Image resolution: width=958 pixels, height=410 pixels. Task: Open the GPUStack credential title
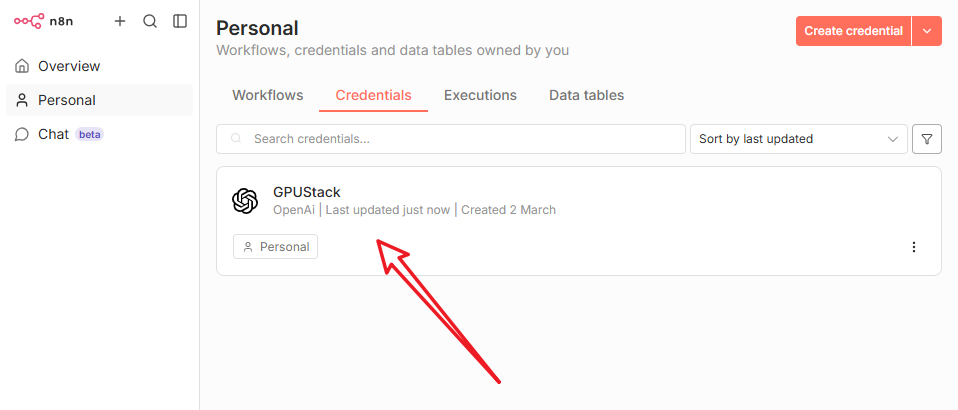pos(307,192)
